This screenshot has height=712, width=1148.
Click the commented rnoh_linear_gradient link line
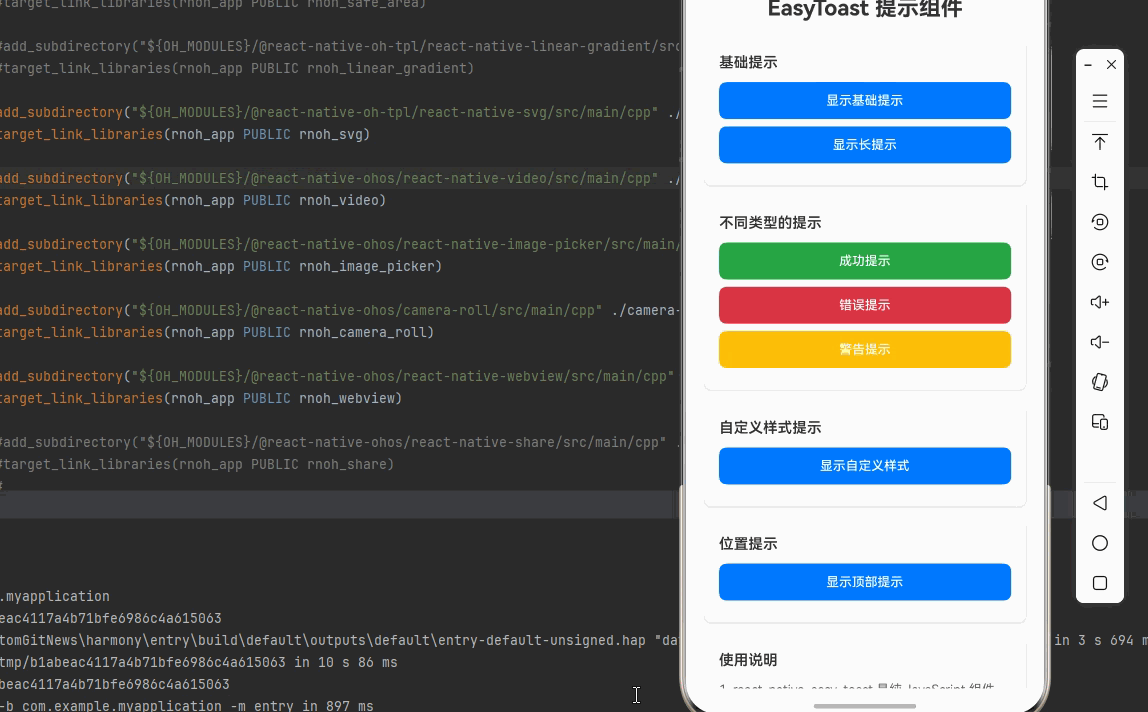click(237, 68)
